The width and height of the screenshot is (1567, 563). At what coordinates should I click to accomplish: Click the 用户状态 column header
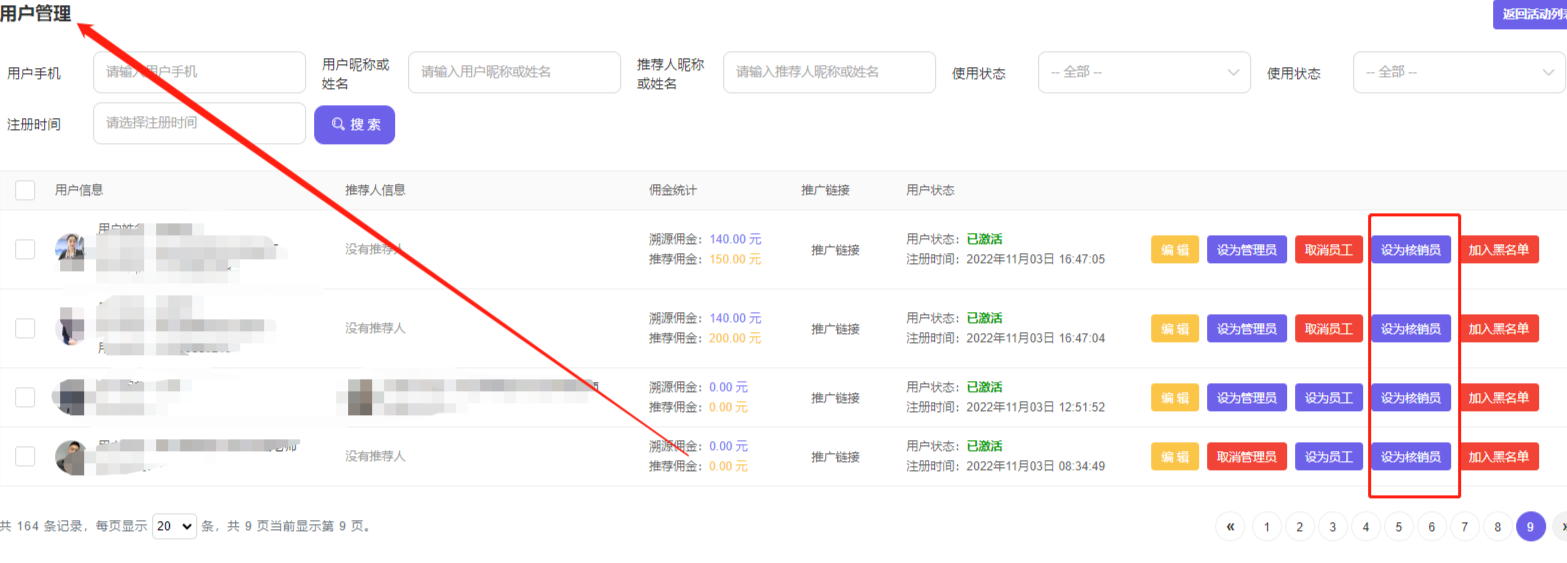pos(931,190)
